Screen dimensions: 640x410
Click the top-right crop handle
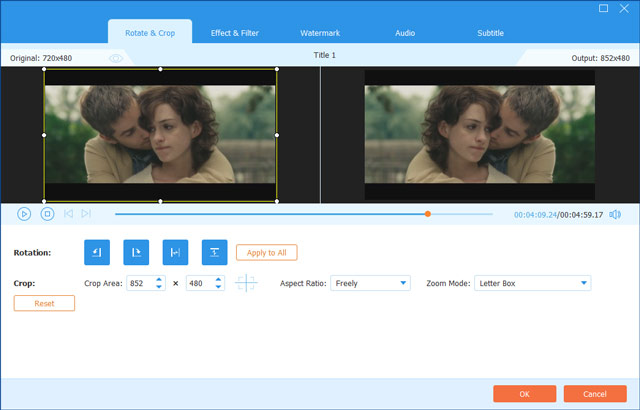point(277,69)
